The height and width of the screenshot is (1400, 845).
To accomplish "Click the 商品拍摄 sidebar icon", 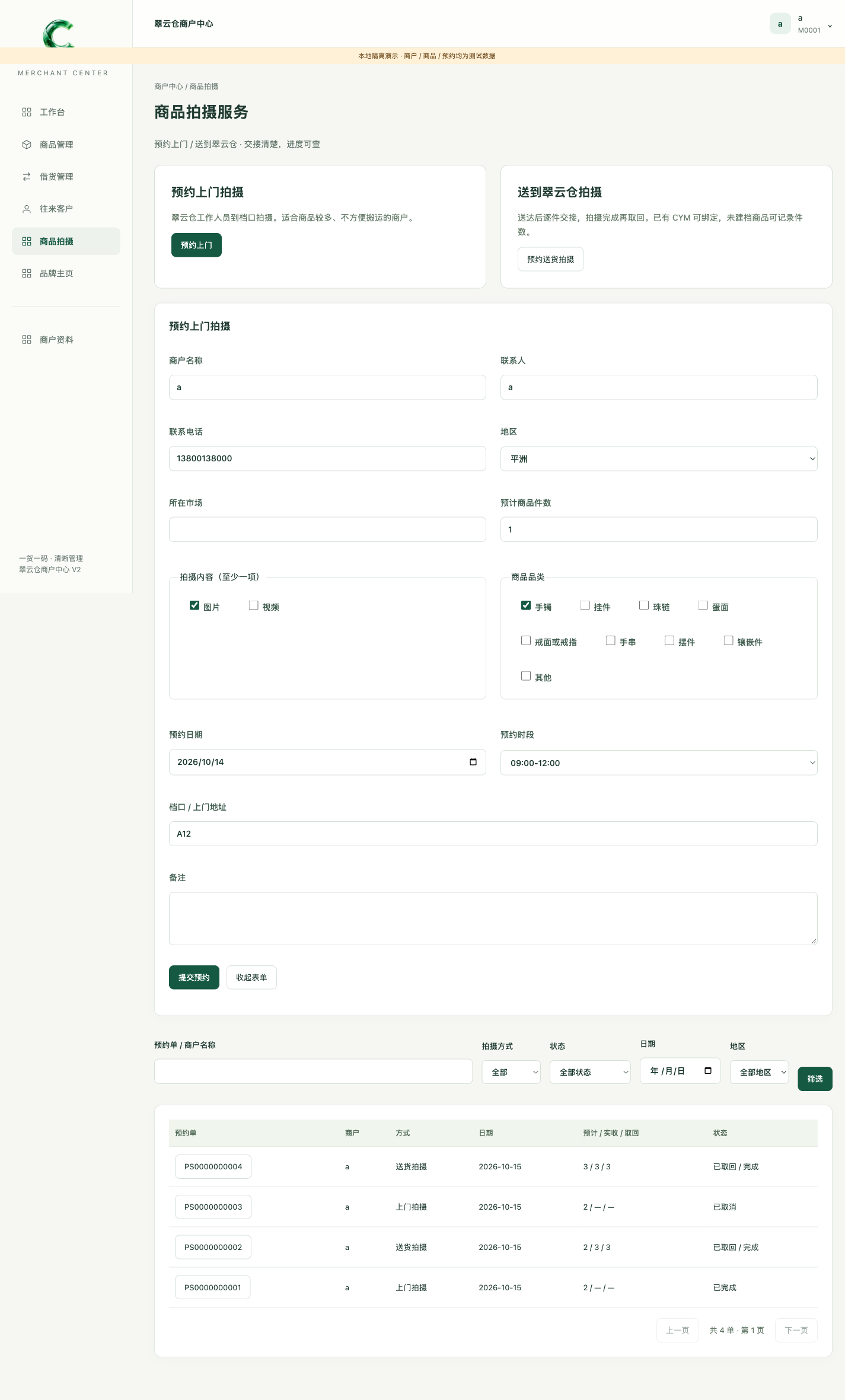I will pos(27,241).
